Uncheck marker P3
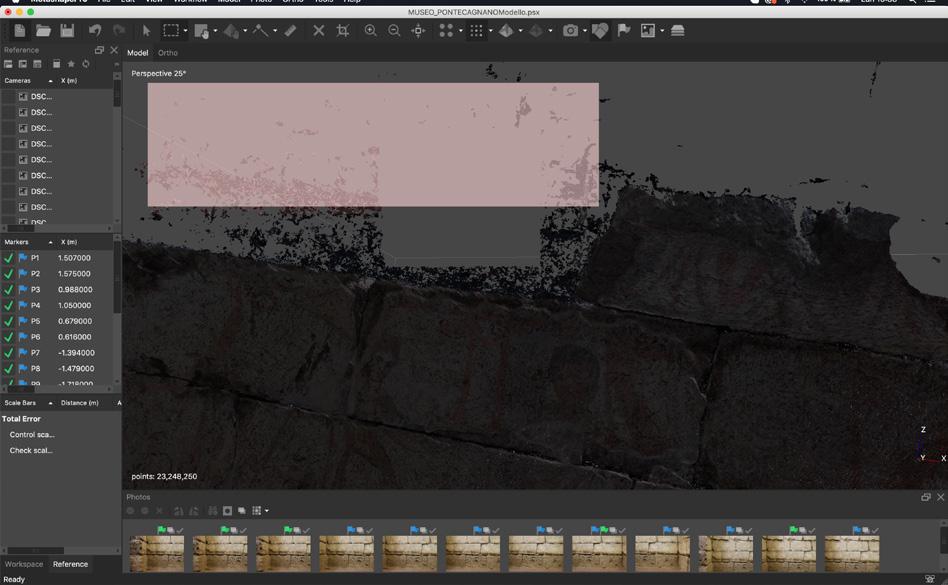948x585 pixels. pos(8,289)
